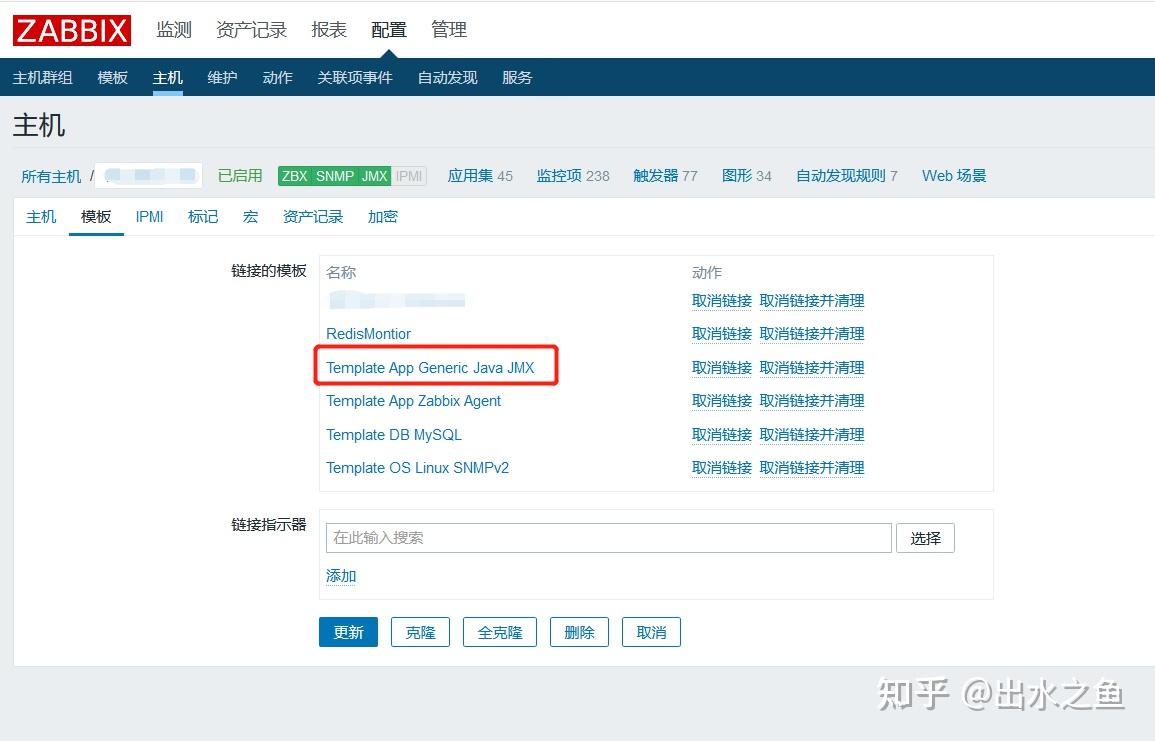This screenshot has width=1155, height=741.
Task: Click the grayed IPMI availability indicator
Action: (408, 176)
